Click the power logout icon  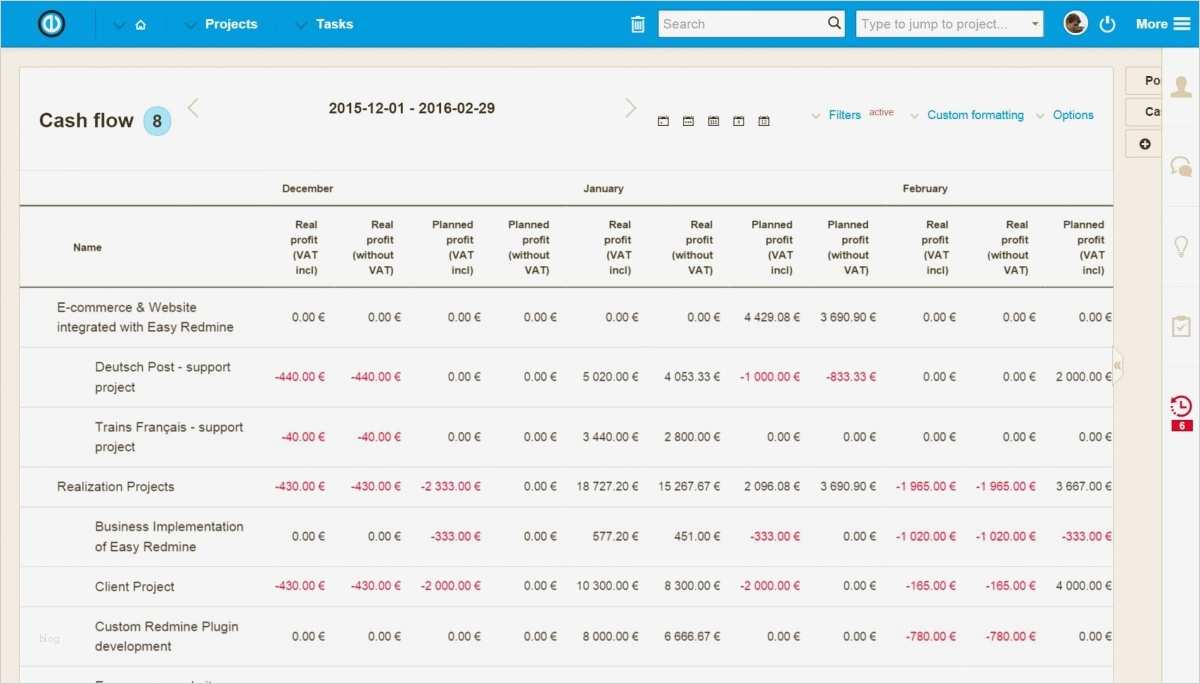(1107, 24)
